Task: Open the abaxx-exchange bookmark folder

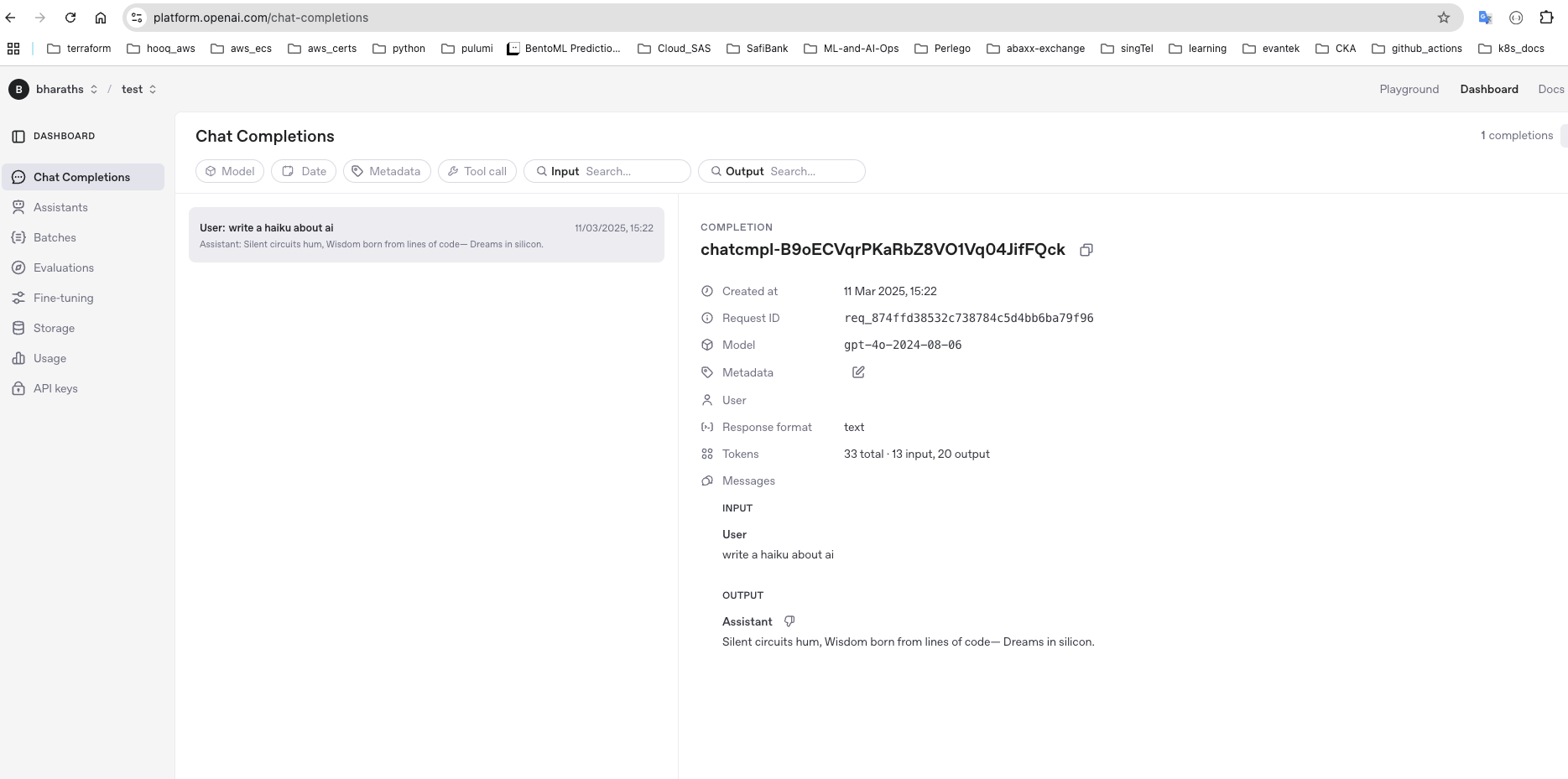Action: (1036, 49)
